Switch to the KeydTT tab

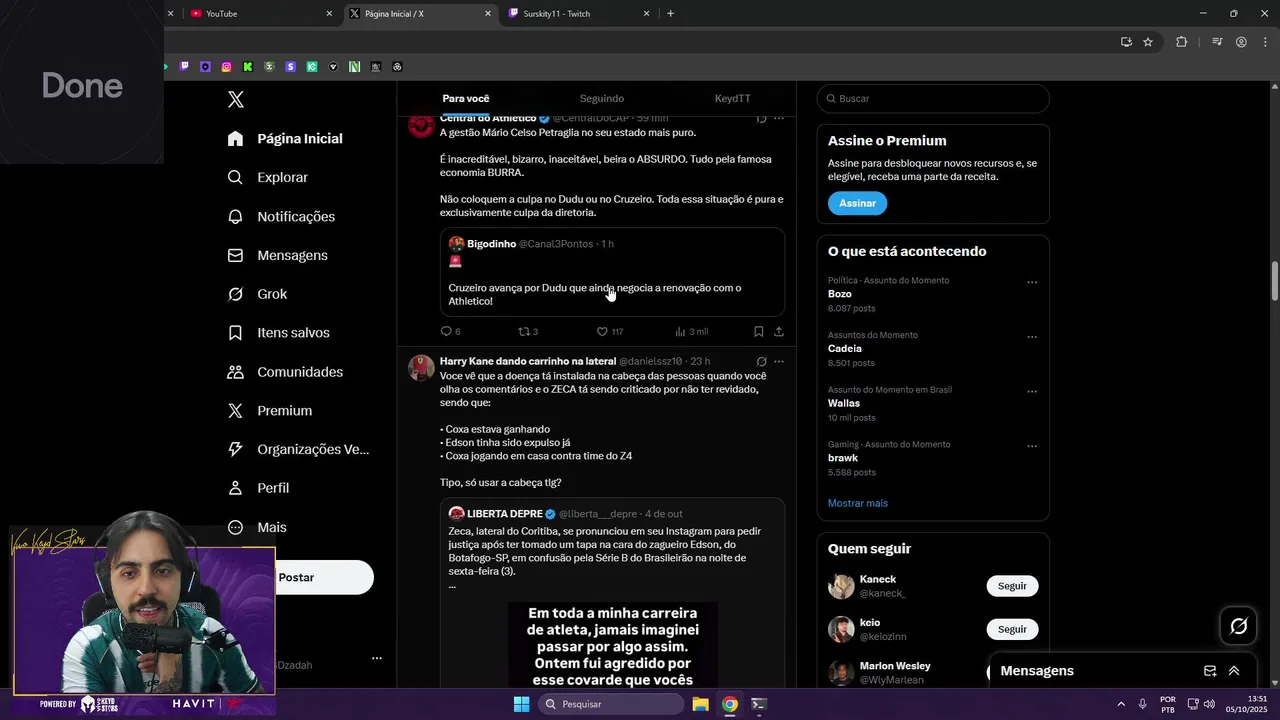tap(732, 98)
